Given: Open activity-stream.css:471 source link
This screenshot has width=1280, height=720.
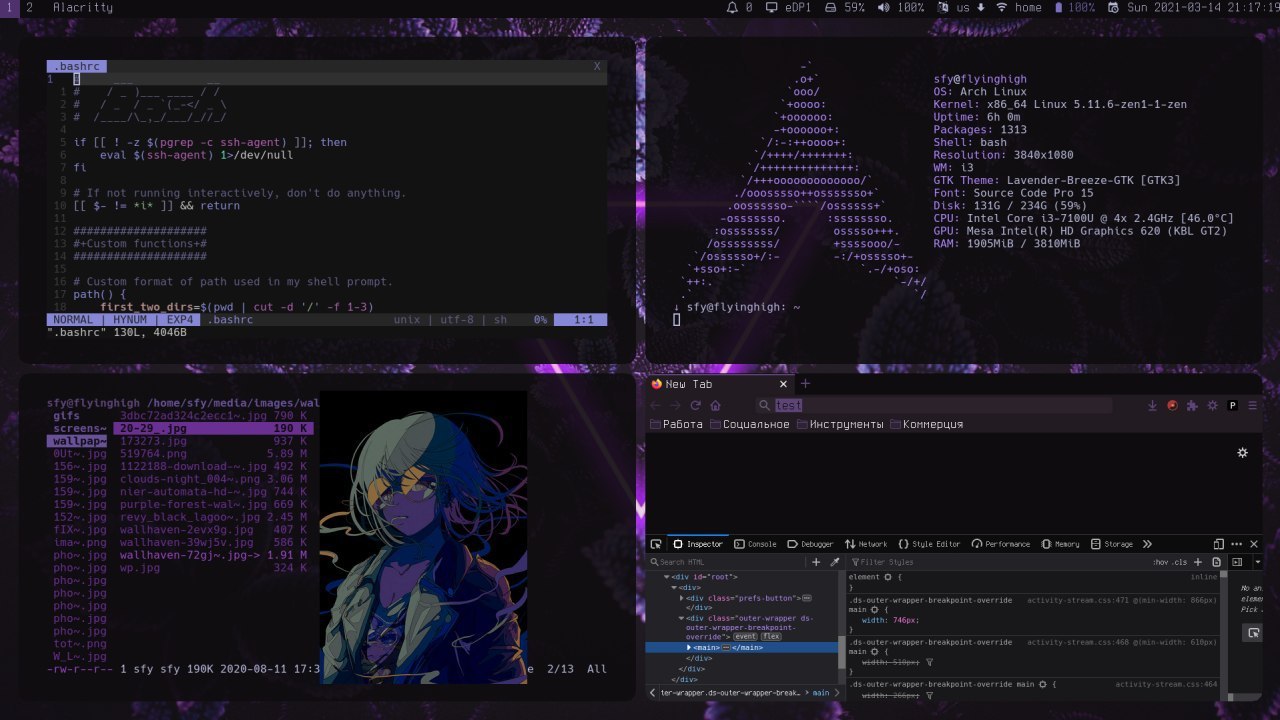Looking at the screenshot, I should point(1122,600).
